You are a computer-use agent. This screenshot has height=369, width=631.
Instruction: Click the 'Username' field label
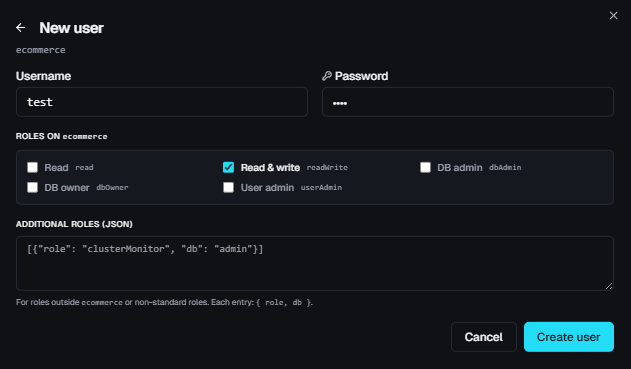43,76
